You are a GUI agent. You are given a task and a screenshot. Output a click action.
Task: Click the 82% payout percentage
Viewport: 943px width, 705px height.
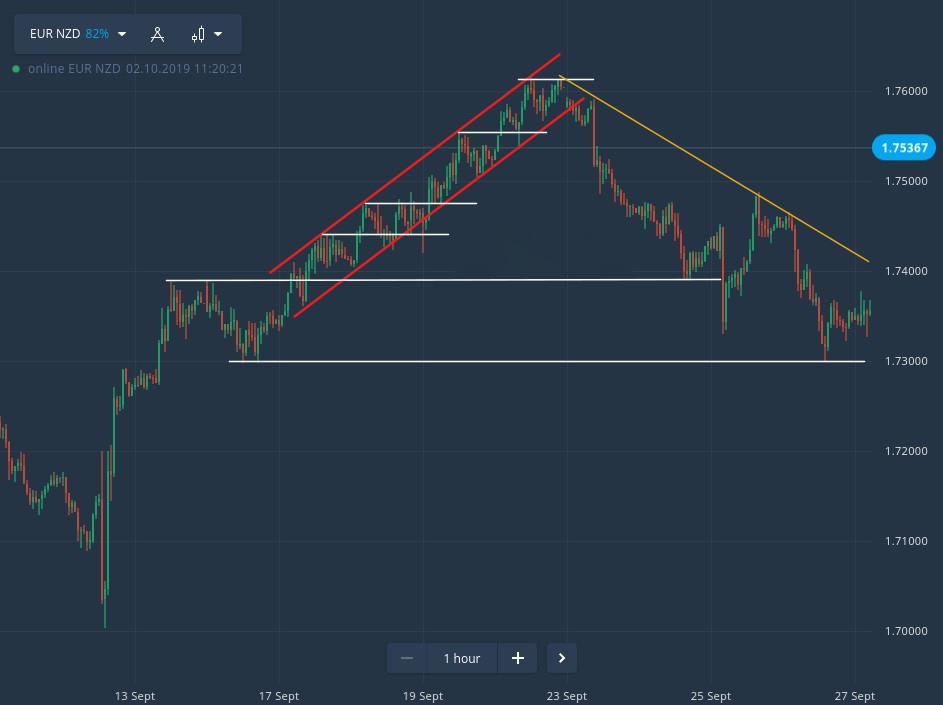click(97, 34)
